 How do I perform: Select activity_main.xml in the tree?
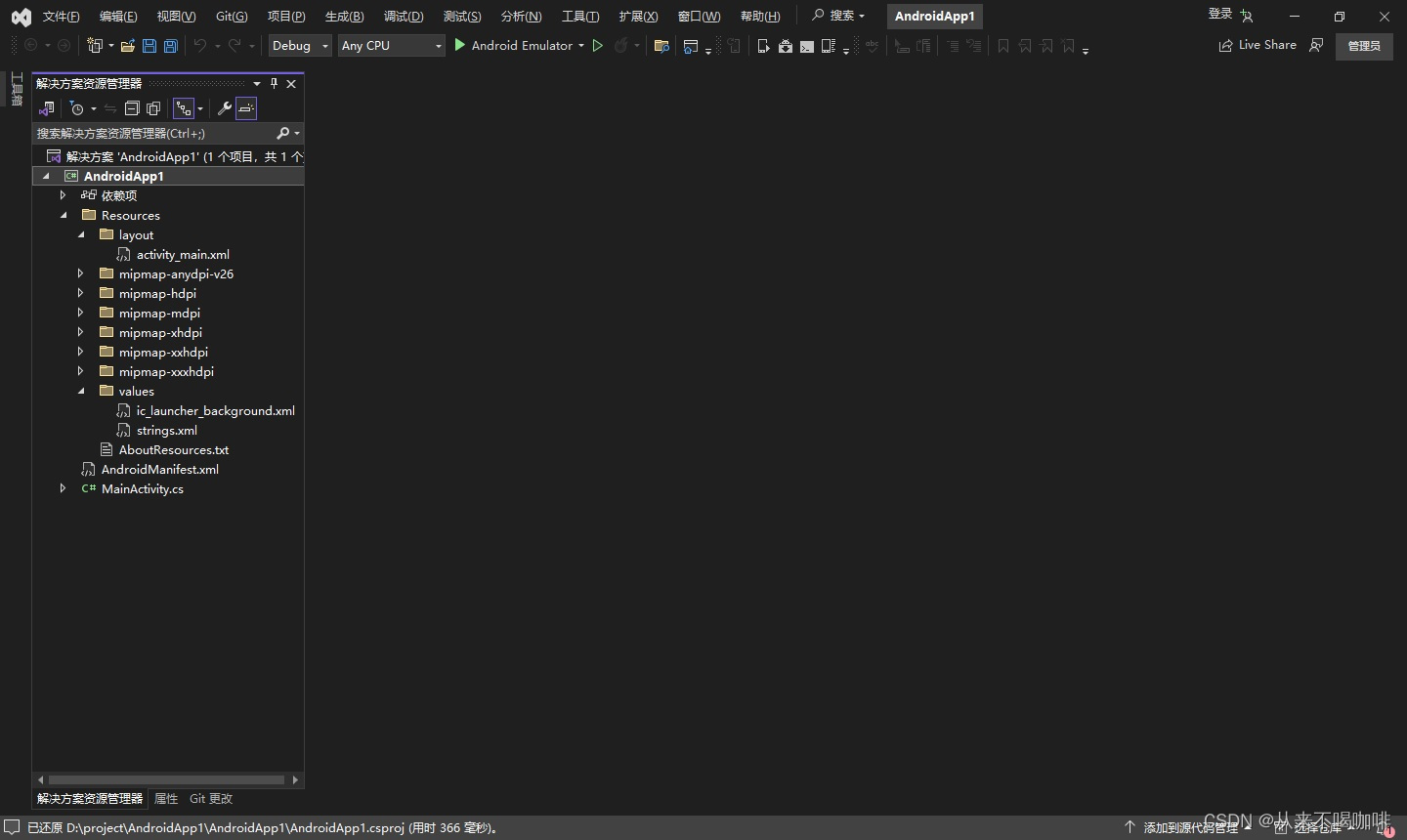(183, 254)
